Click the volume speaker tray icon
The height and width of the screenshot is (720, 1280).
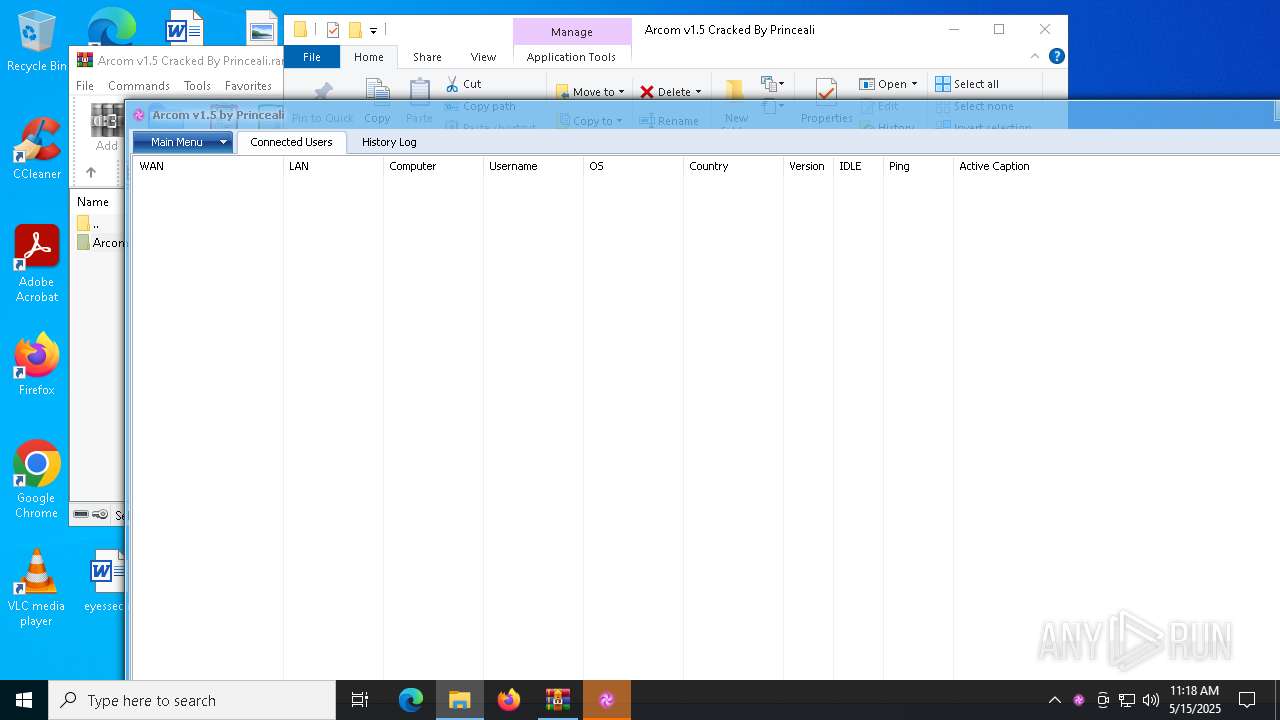1151,700
